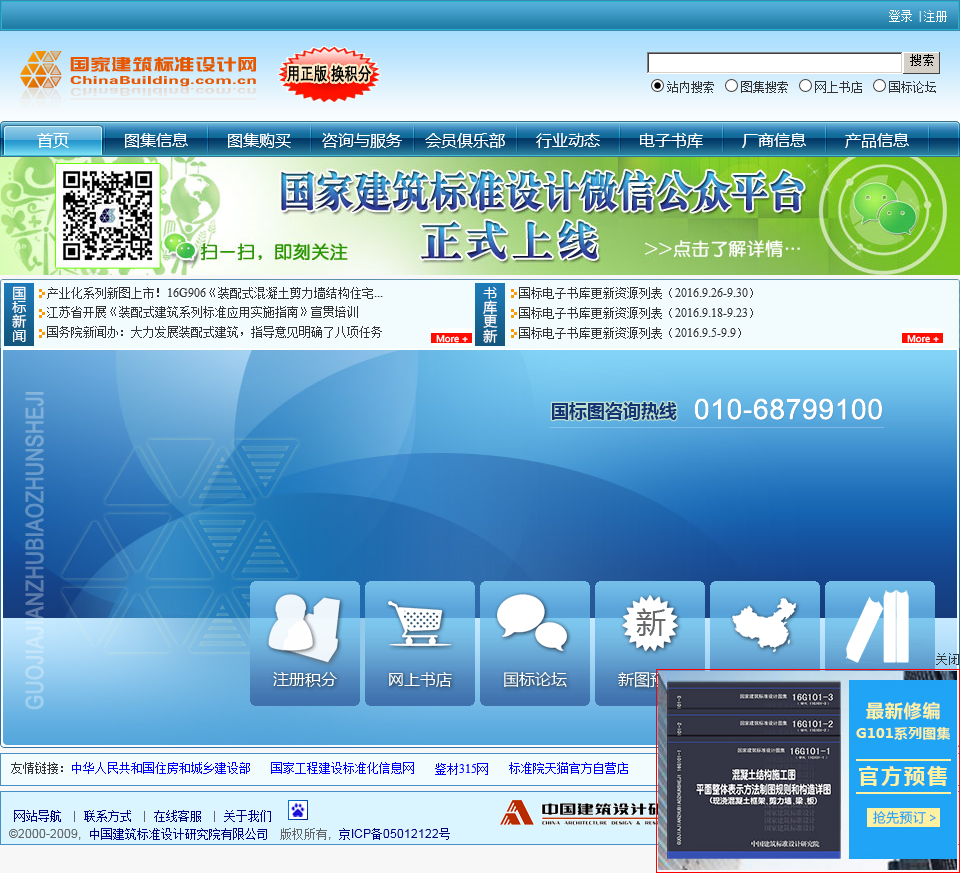Open link 国家工程建设标准化信息网
960x873 pixels.
coord(342,768)
